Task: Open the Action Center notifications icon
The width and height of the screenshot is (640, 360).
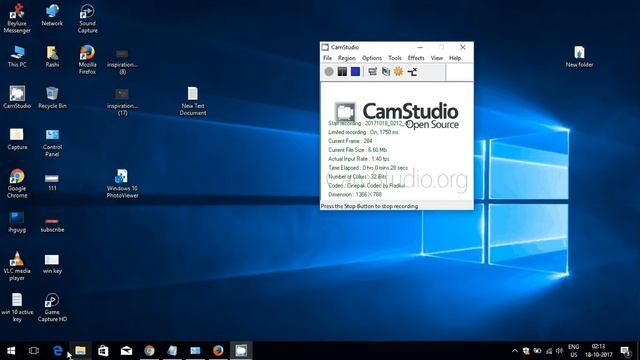Action: pyautogui.click(x=626, y=351)
